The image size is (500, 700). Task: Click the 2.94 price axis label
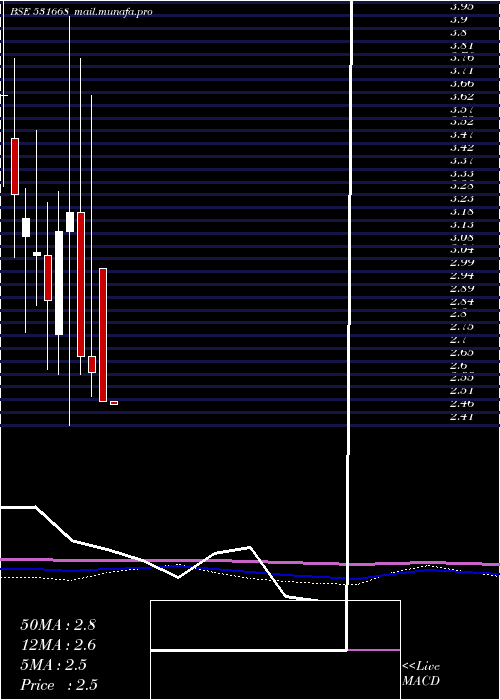click(x=461, y=275)
